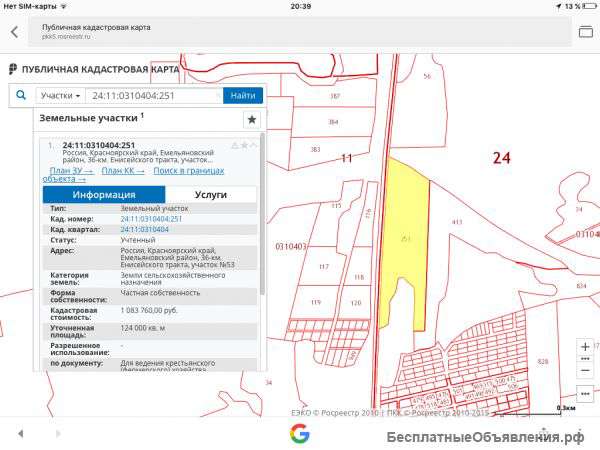This screenshot has width=600, height=450.
Task: Open cadastral number 24:11:0310404:251 link
Action: coord(151,218)
